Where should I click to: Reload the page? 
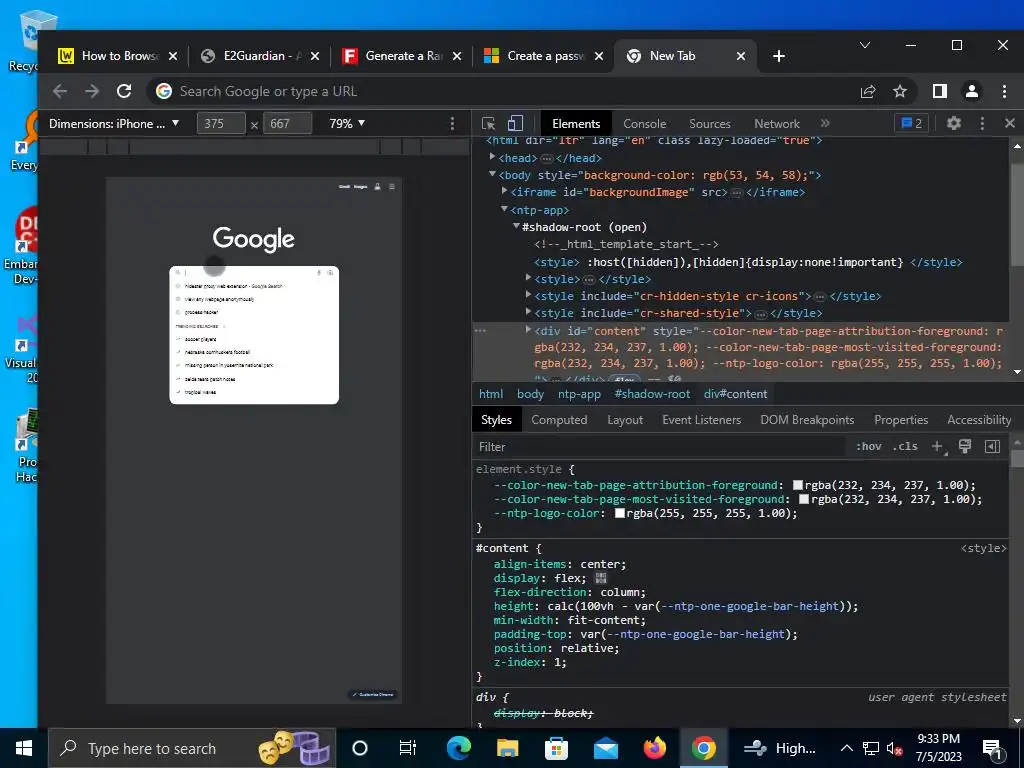pos(124,91)
